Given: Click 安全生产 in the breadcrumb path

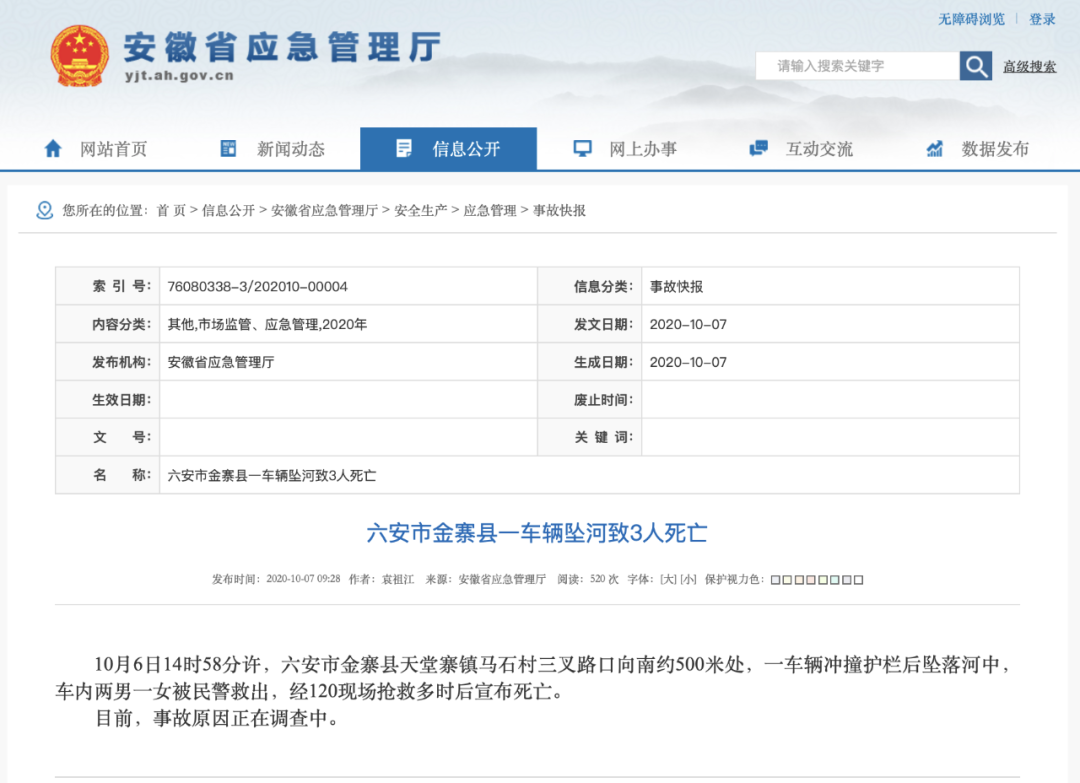Looking at the screenshot, I should click(420, 211).
